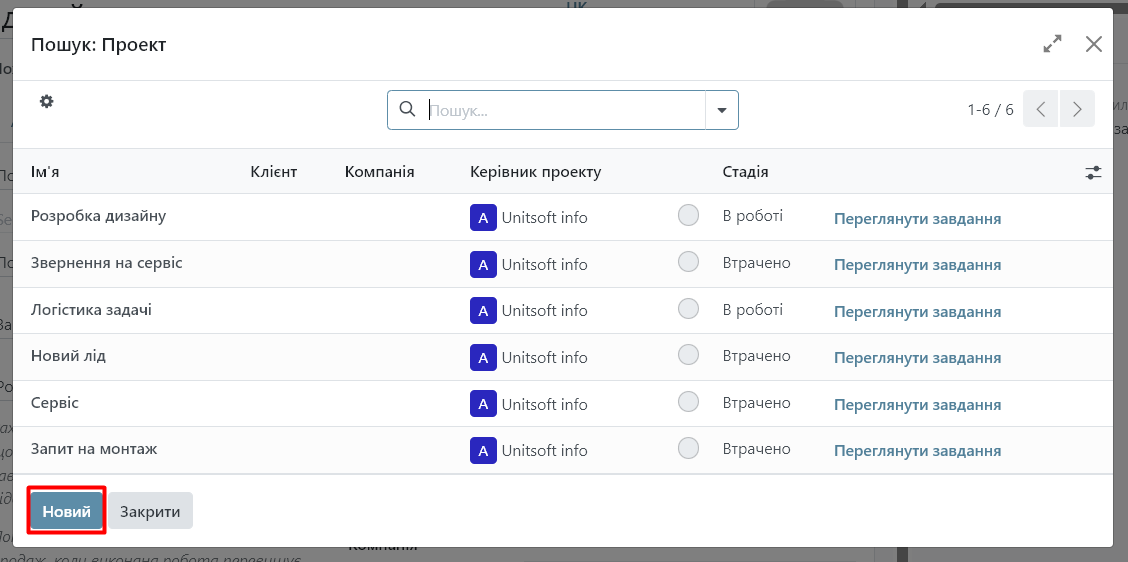
Task: Click the magnifier search icon
Action: [407, 109]
